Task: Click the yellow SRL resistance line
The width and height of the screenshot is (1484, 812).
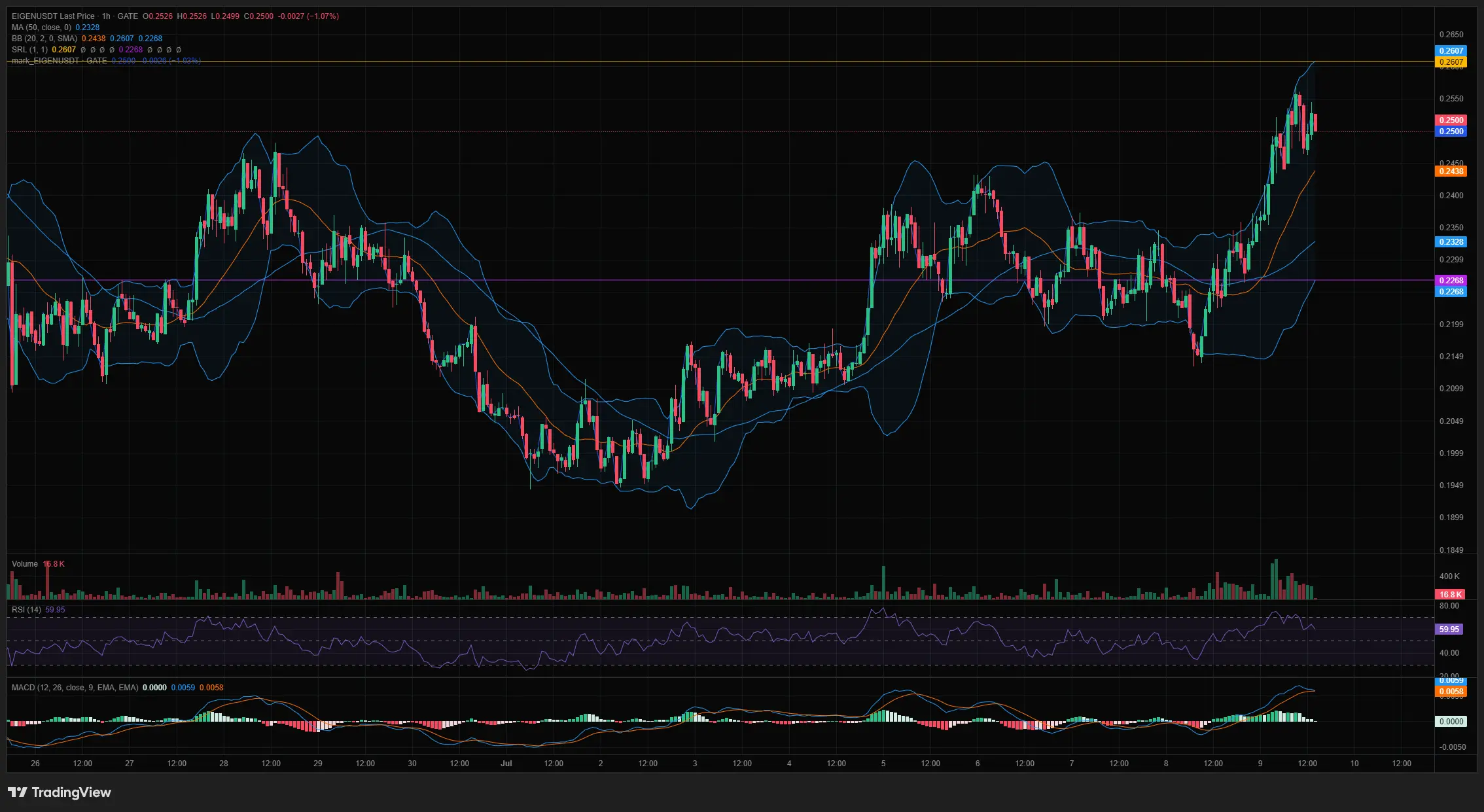Action: coord(720,62)
